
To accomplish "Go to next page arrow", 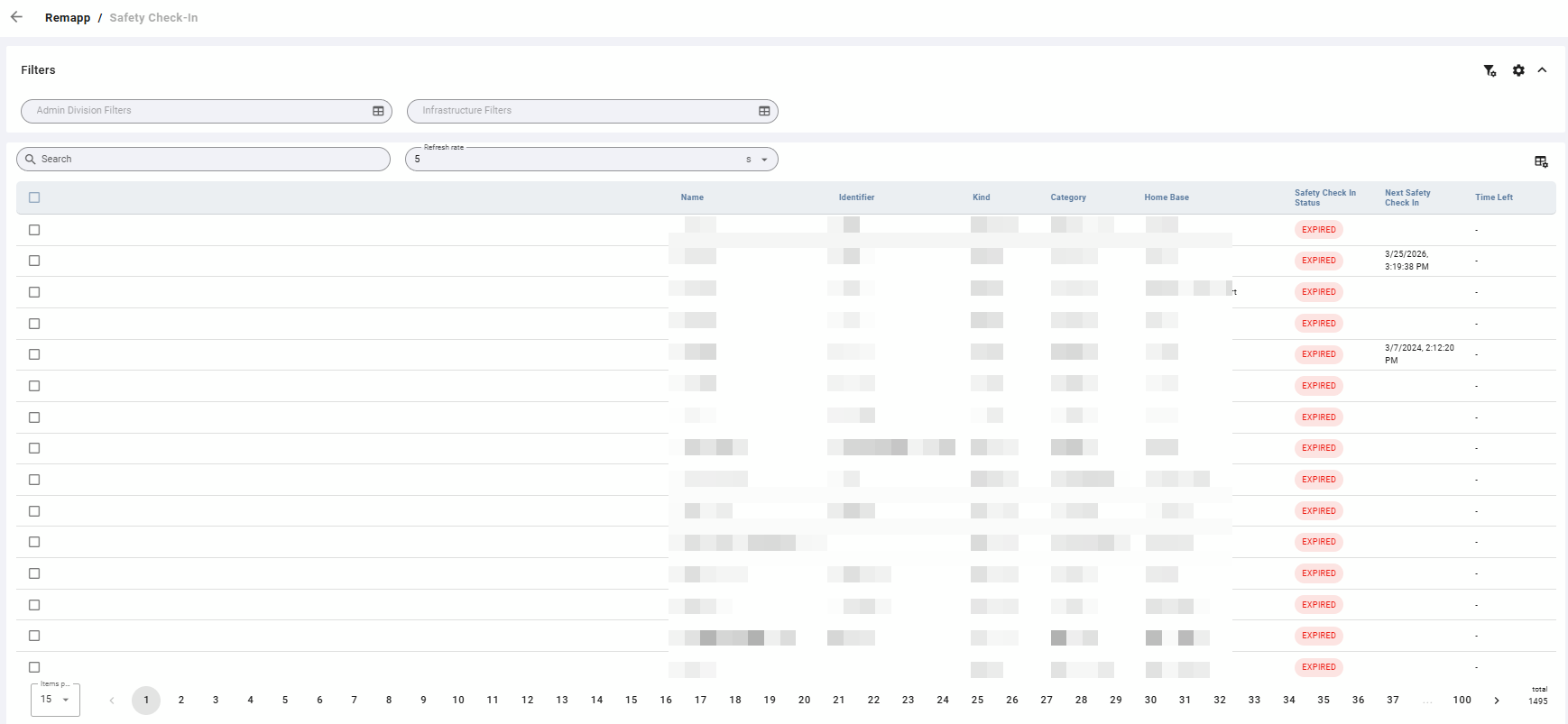I will (x=1497, y=700).
